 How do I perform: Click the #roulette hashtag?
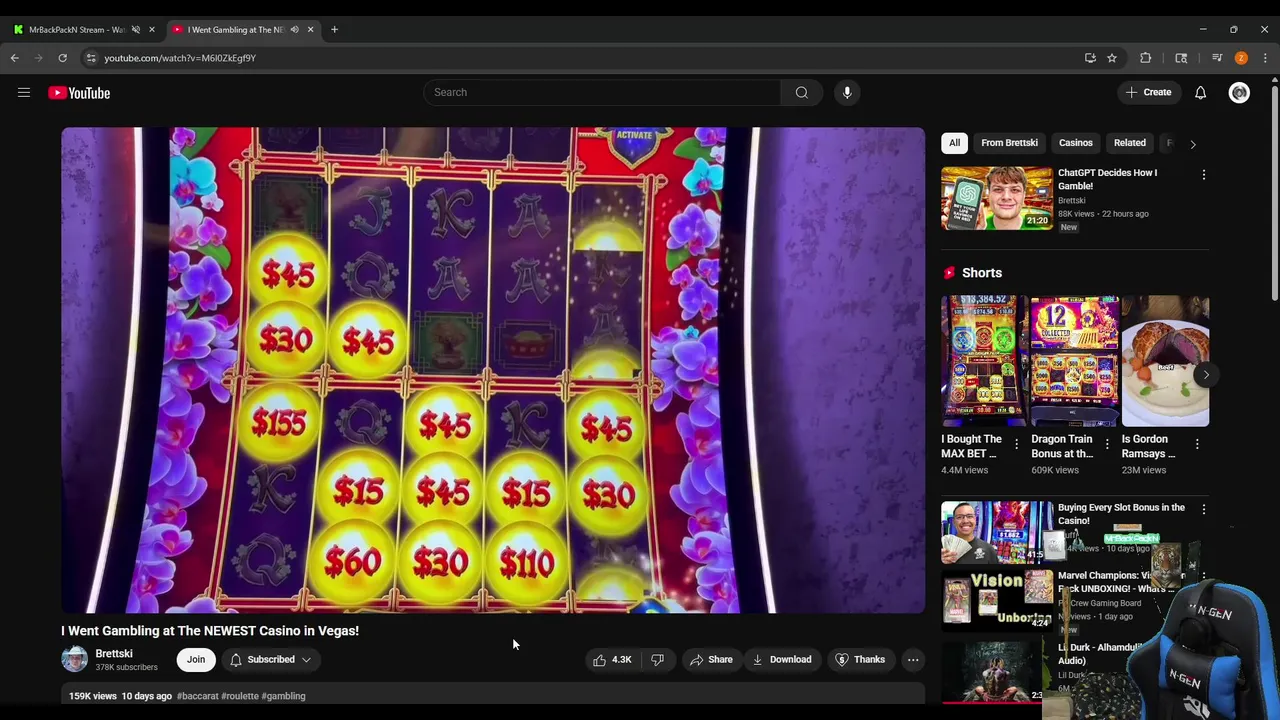(240, 696)
